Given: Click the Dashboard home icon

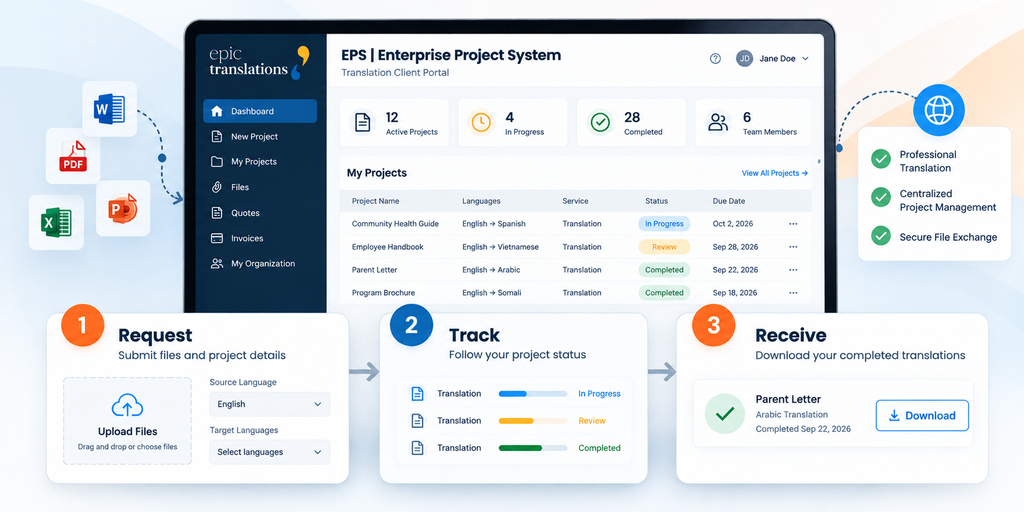Looking at the screenshot, I should (x=217, y=111).
